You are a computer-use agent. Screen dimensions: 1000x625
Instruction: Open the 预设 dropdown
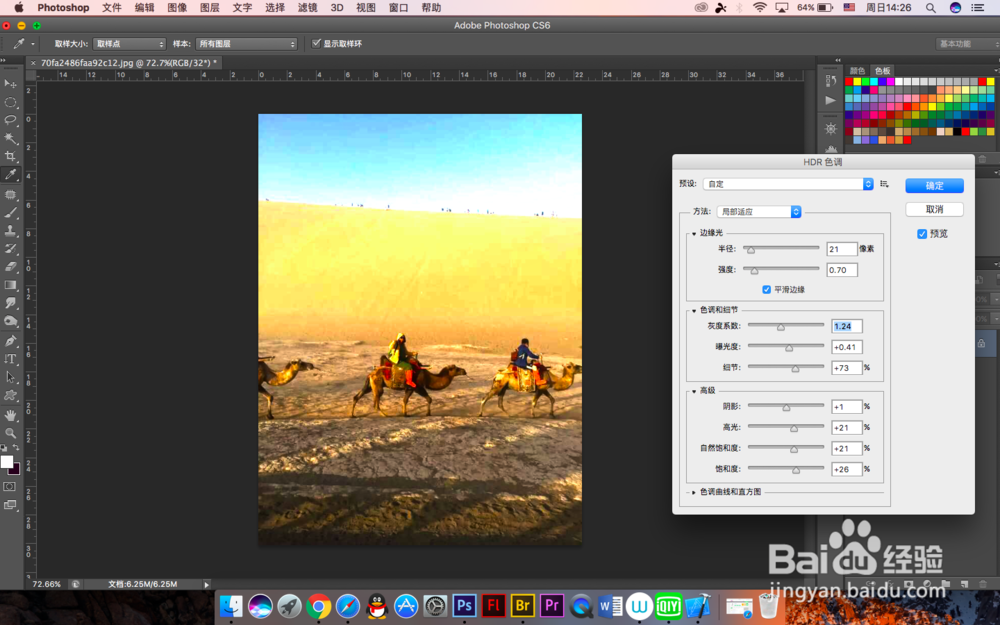point(788,184)
